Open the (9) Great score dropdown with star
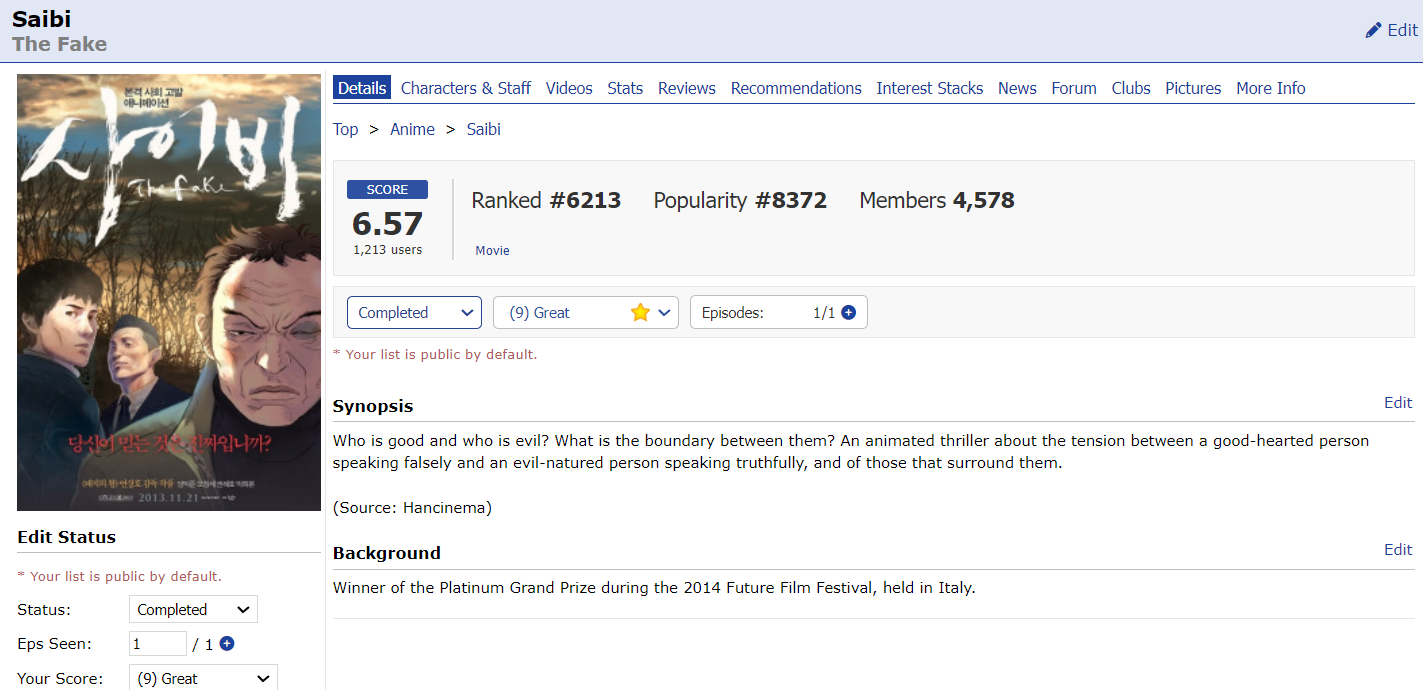 (586, 313)
